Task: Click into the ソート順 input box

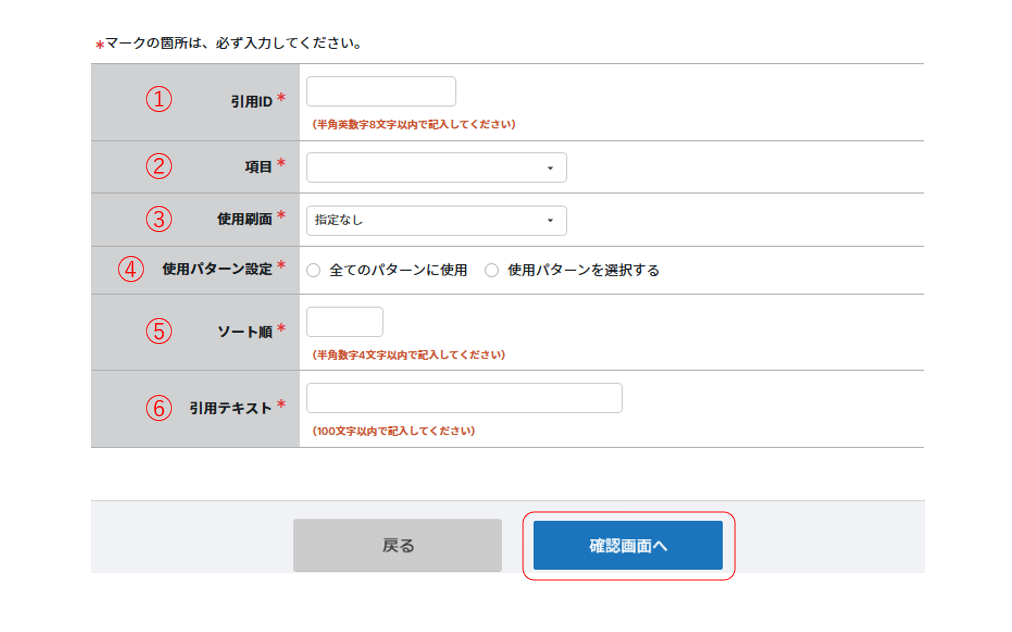Action: pos(345,322)
